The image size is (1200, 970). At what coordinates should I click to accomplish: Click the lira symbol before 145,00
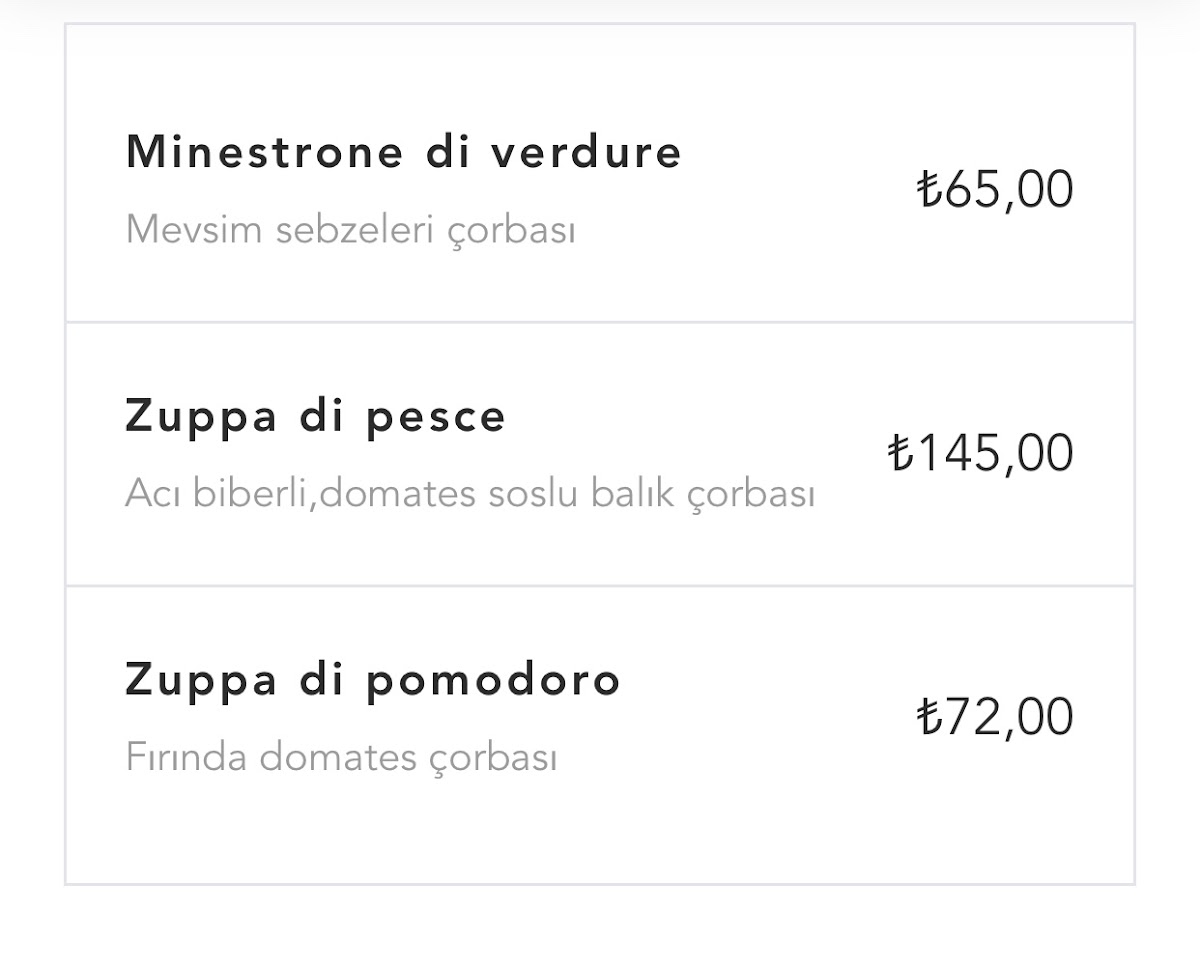tap(900, 452)
